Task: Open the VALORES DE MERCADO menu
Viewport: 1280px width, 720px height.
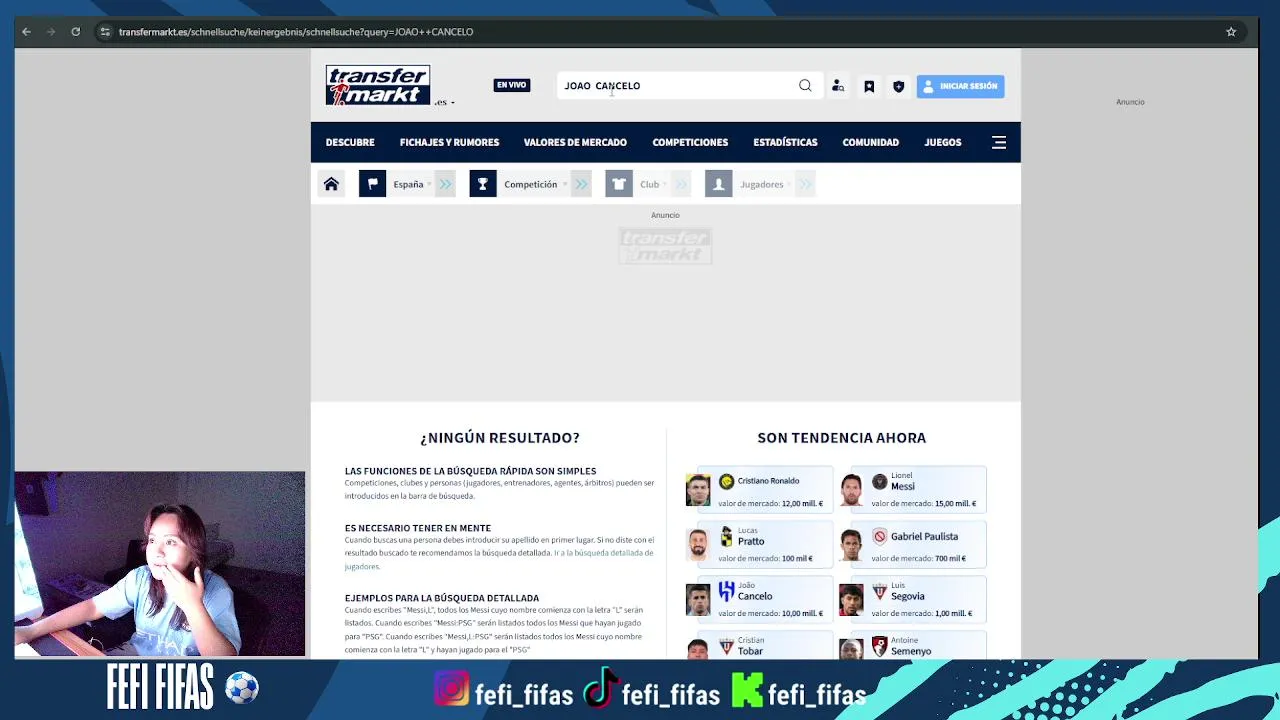Action: [575, 142]
